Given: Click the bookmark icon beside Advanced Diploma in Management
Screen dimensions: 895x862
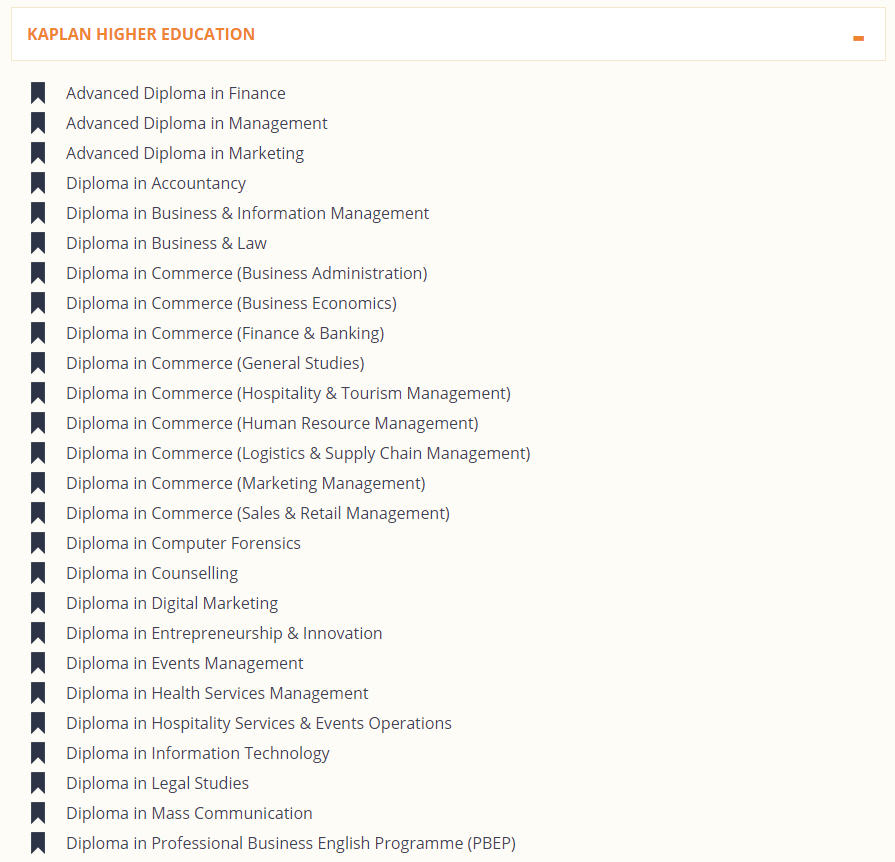Looking at the screenshot, I should 38,123.
